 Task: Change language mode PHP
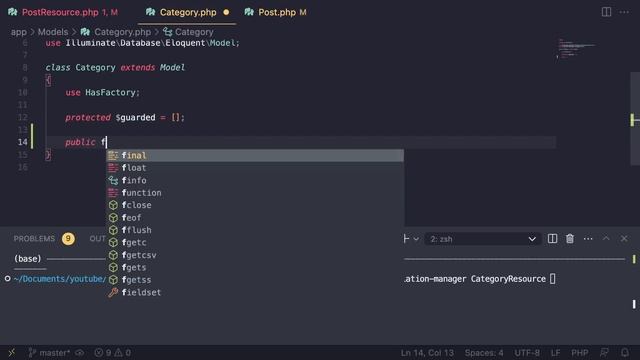580,353
